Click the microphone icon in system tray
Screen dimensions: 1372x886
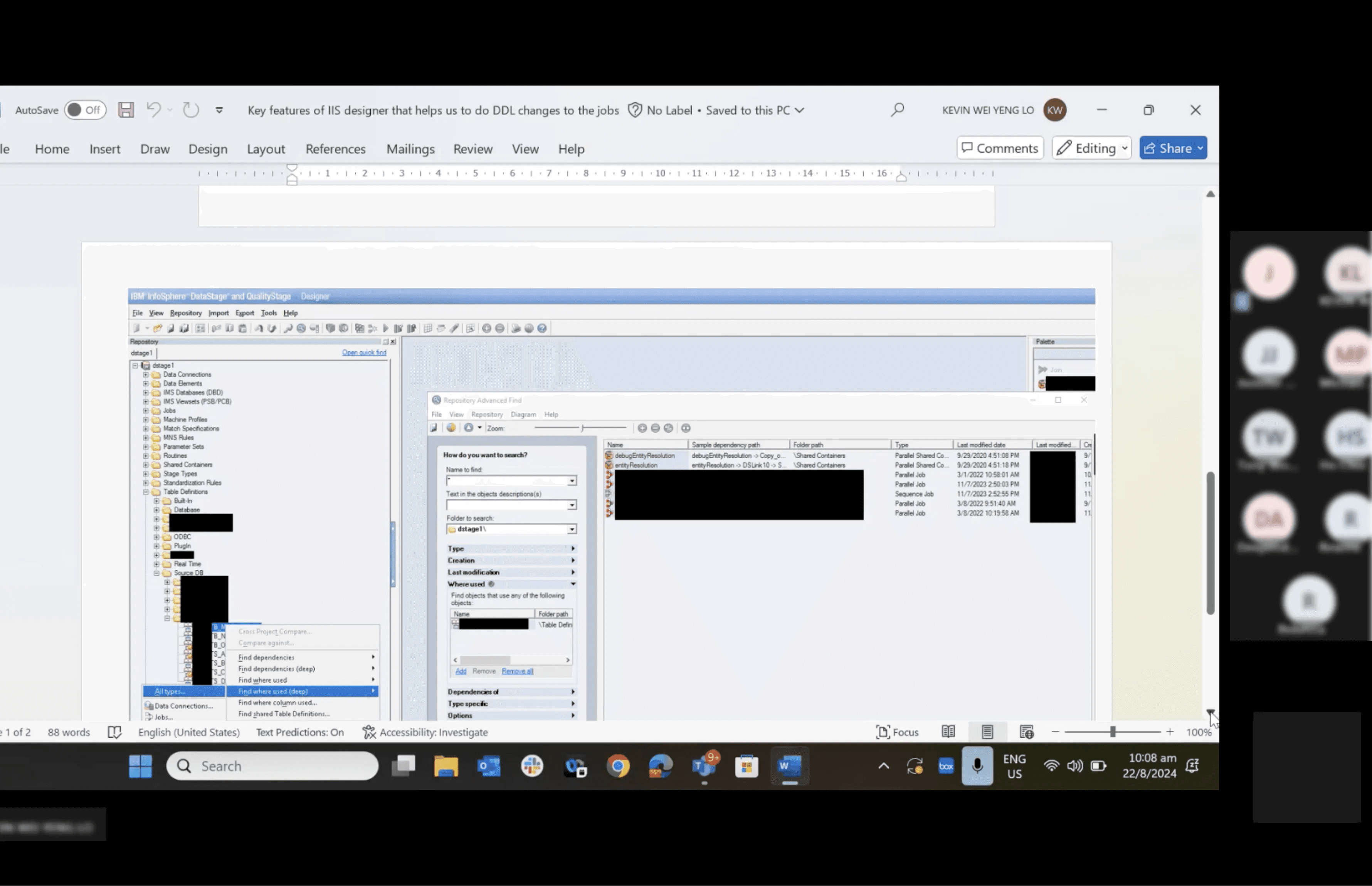[977, 766]
